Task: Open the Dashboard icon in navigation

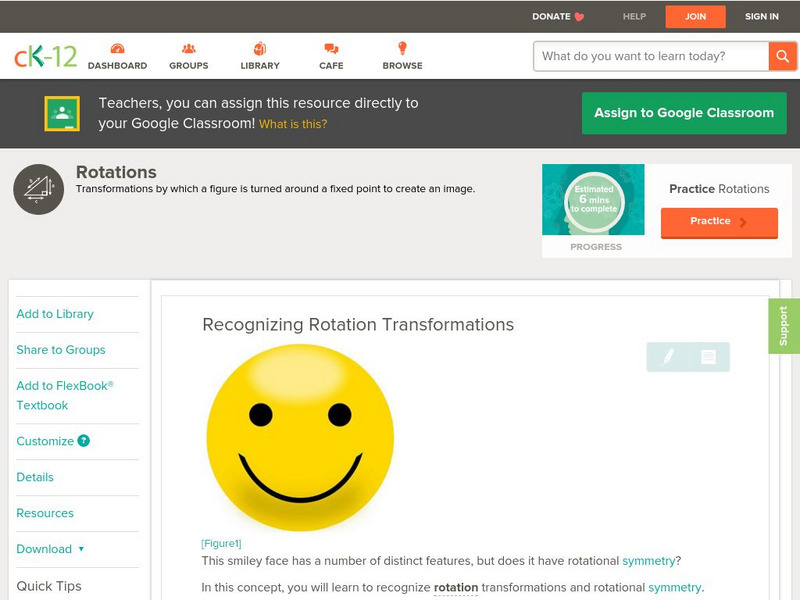Action: pyautogui.click(x=117, y=49)
